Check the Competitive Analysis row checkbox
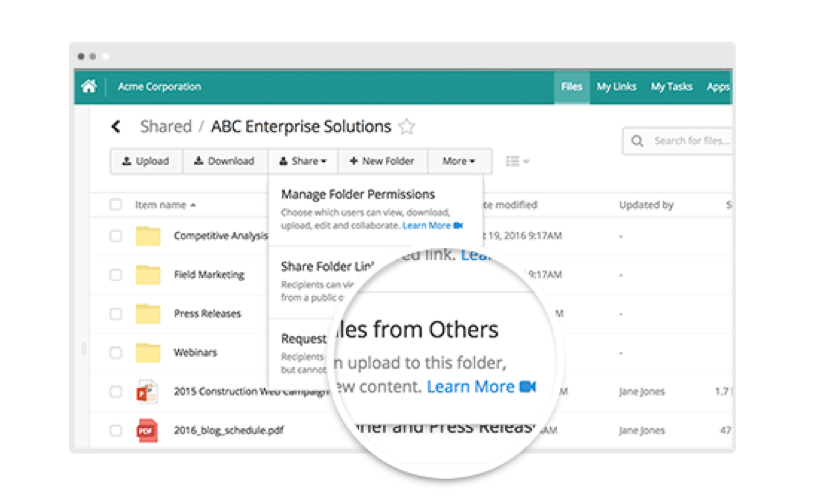832x500 pixels. [116, 236]
